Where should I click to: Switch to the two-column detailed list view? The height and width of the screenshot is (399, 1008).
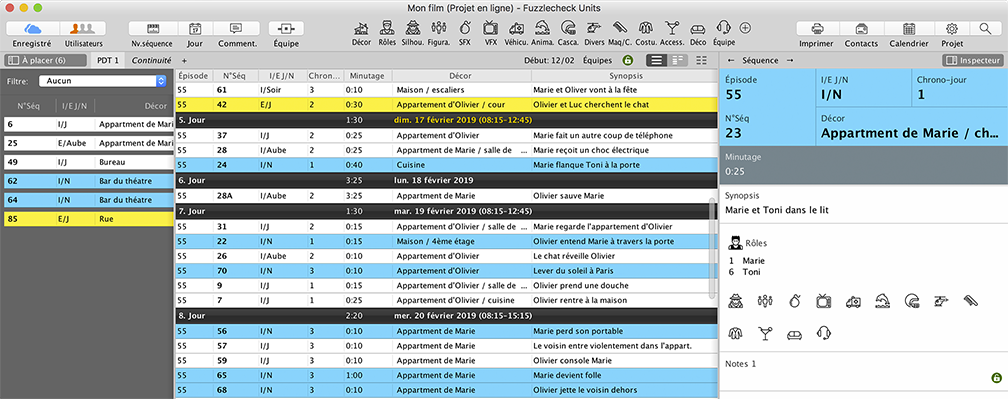point(677,60)
